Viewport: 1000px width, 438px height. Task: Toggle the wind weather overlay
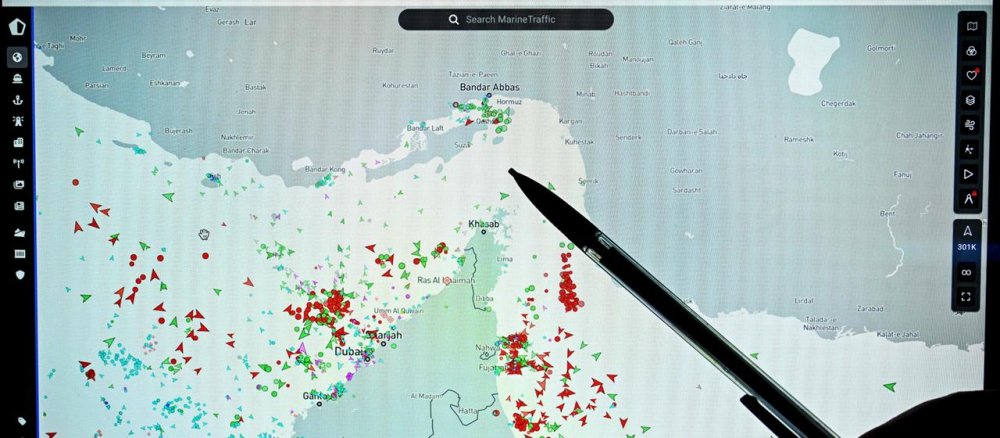coord(968,125)
